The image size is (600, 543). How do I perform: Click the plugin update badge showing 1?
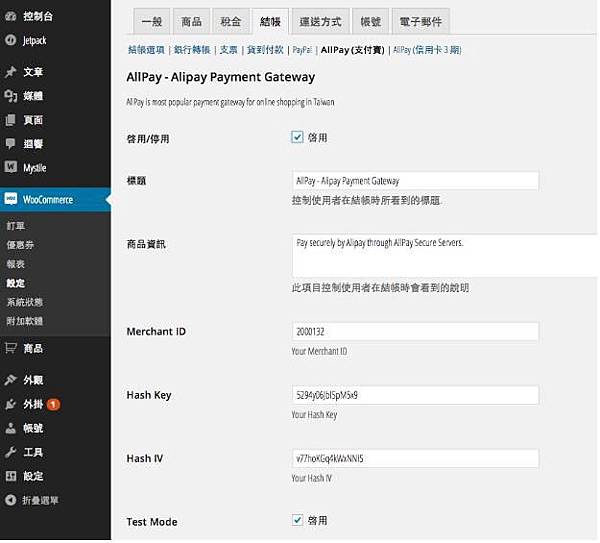click(x=53, y=404)
